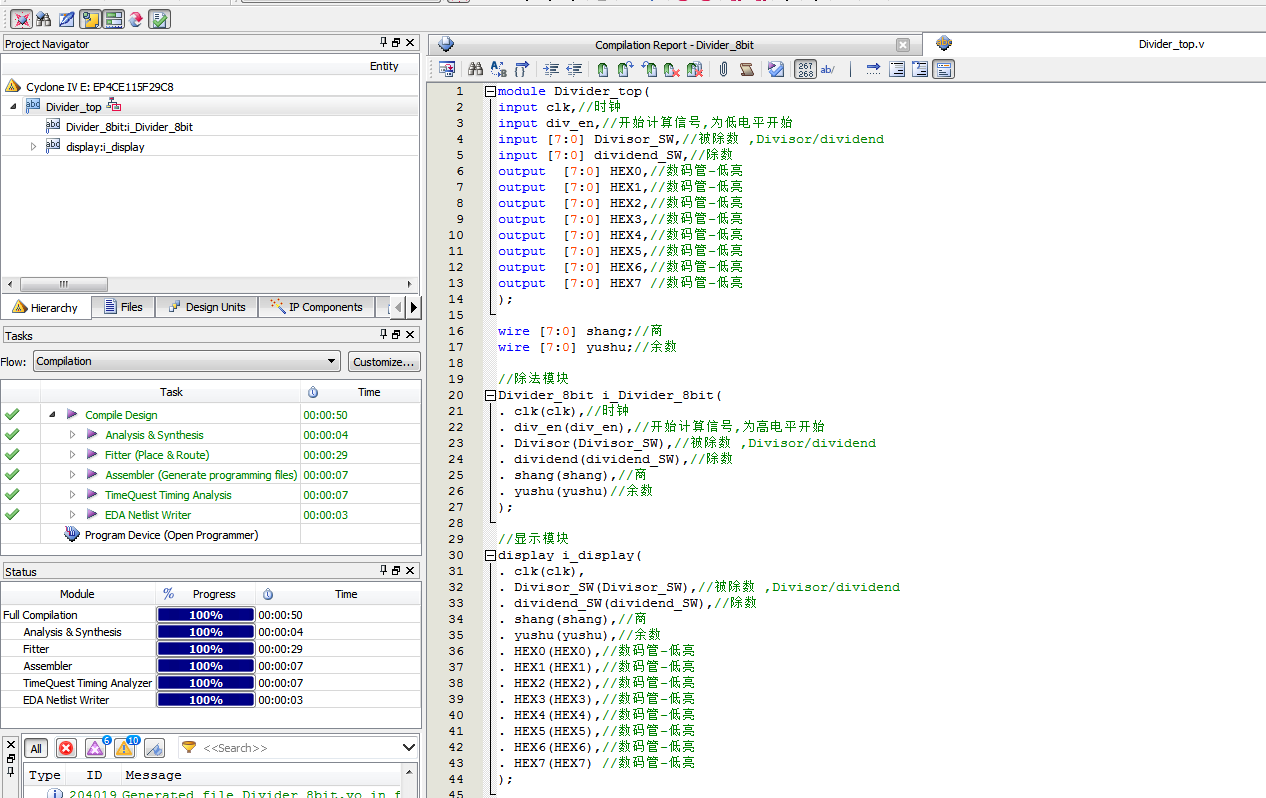The image size is (1266, 798).
Task: Click the paperclip comment icon in the editor toolbar
Action: click(723, 68)
